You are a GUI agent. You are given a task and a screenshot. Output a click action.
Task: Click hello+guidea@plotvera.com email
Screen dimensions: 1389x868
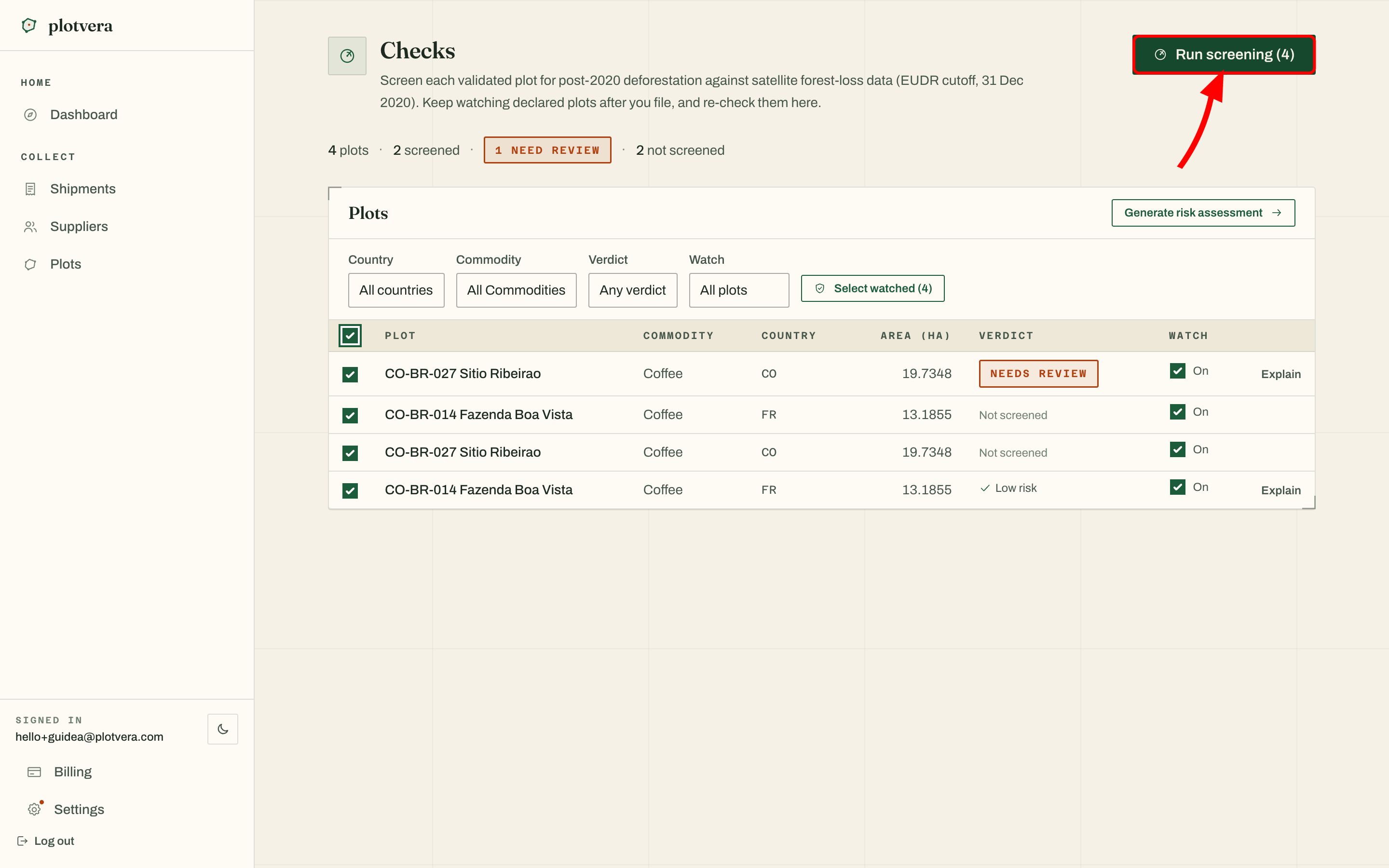[x=90, y=736]
